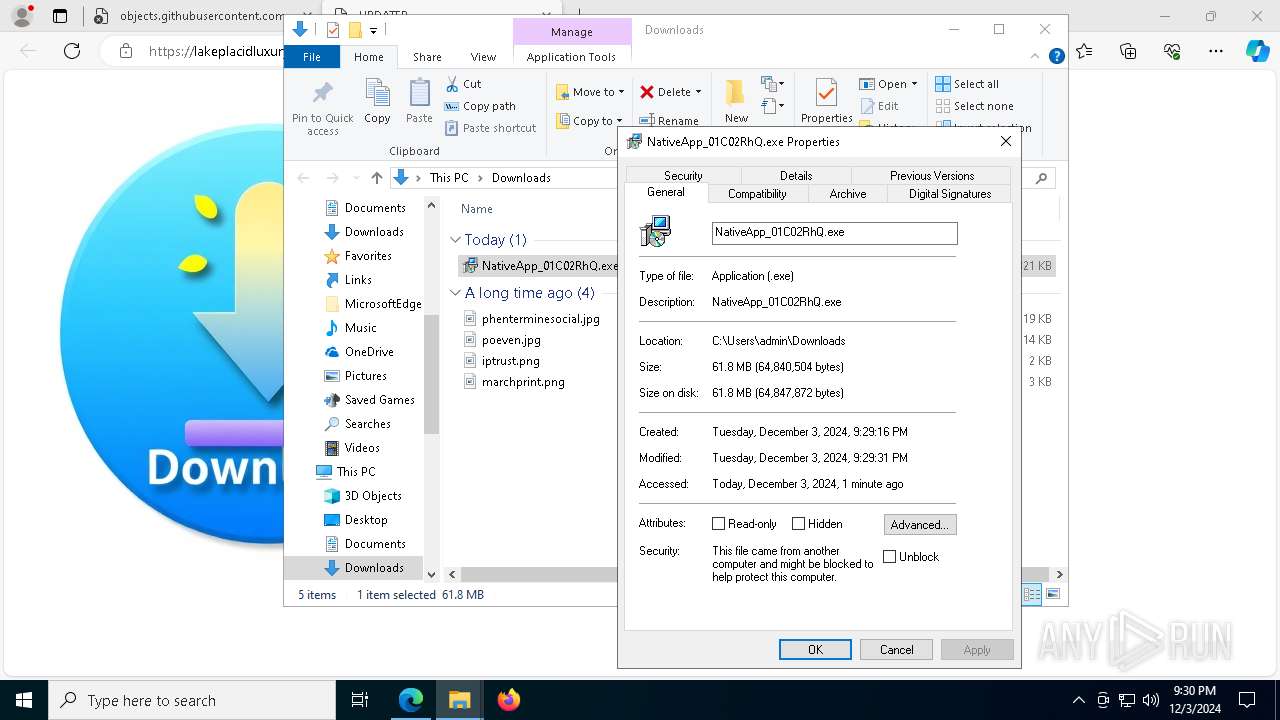This screenshot has height=720, width=1280.
Task: Open the Delete dropdown arrow
Action: 698,92
